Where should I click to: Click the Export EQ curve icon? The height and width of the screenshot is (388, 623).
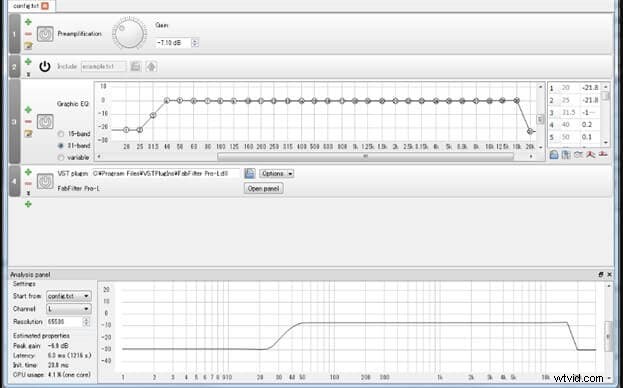(566, 155)
